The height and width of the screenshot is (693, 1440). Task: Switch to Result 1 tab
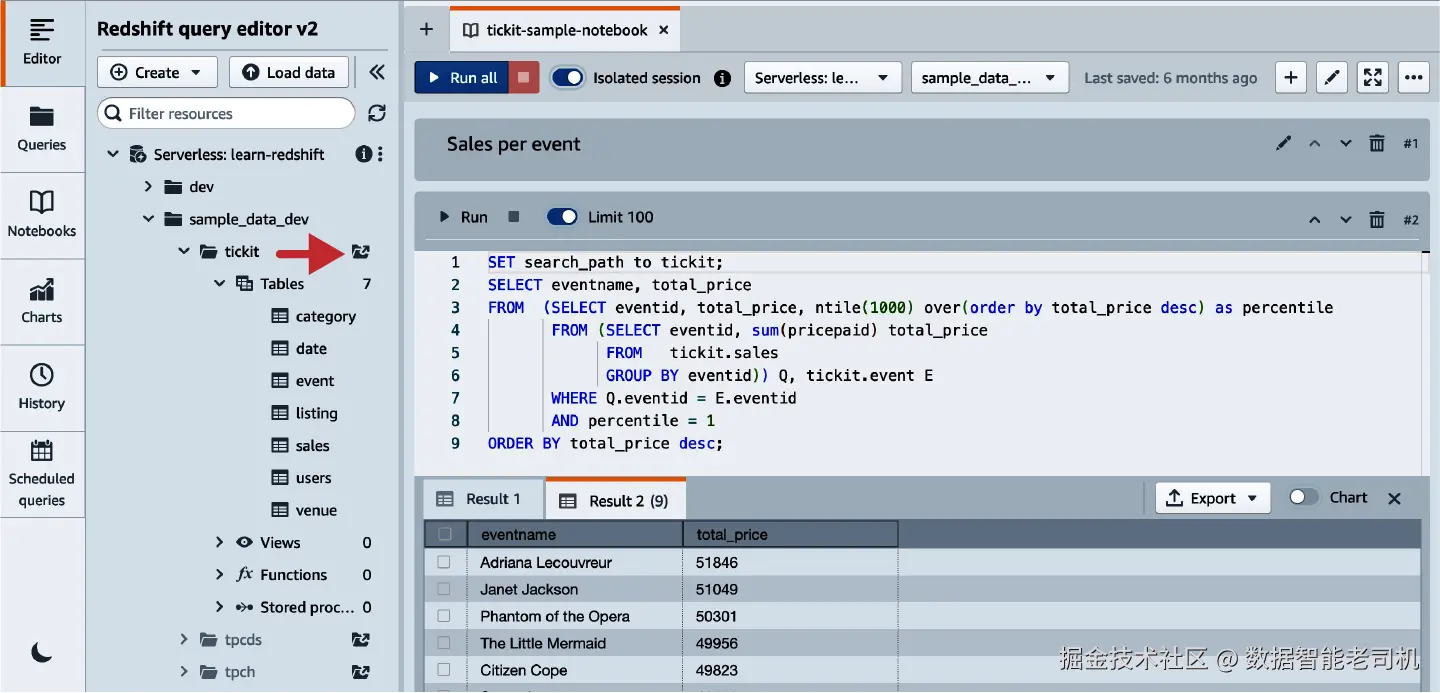(483, 499)
